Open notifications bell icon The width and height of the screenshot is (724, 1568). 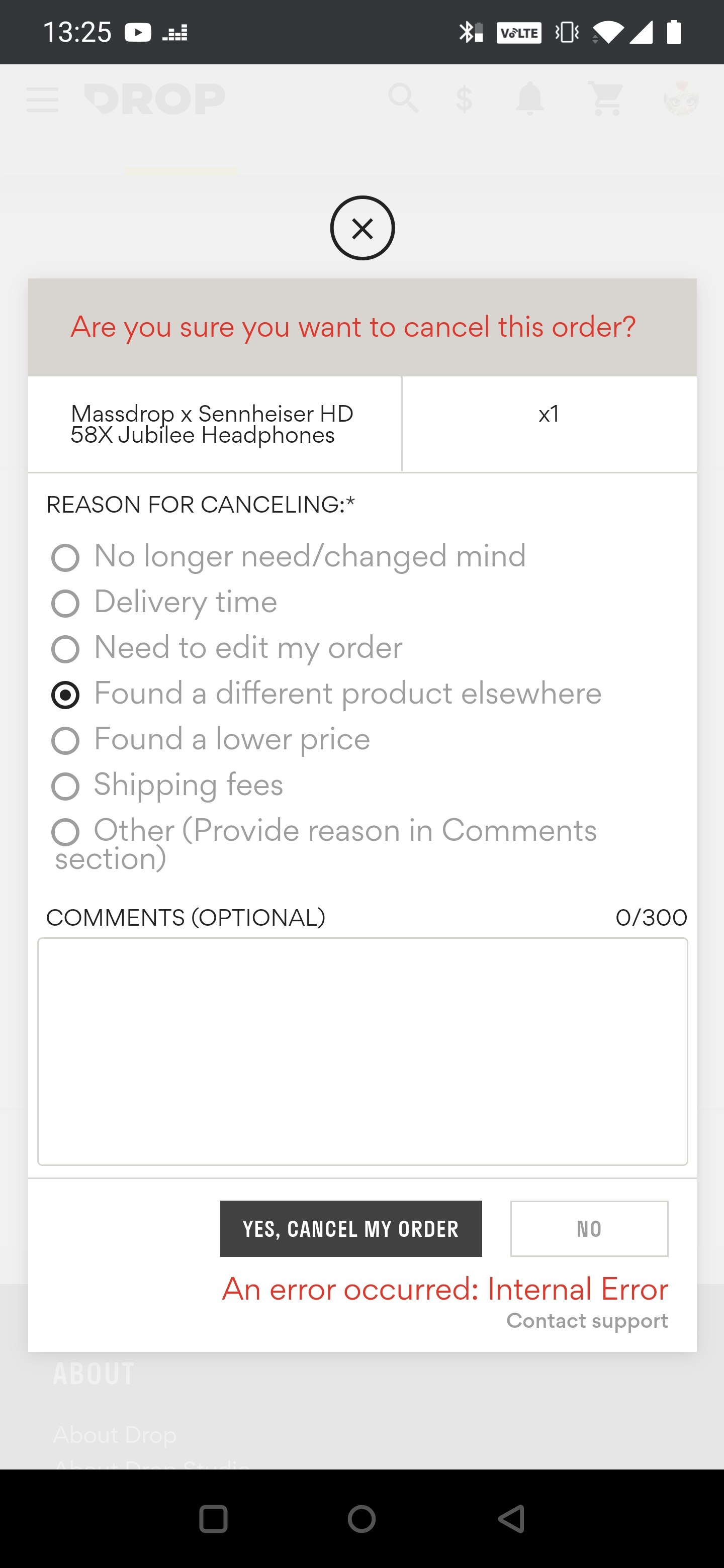(x=529, y=98)
